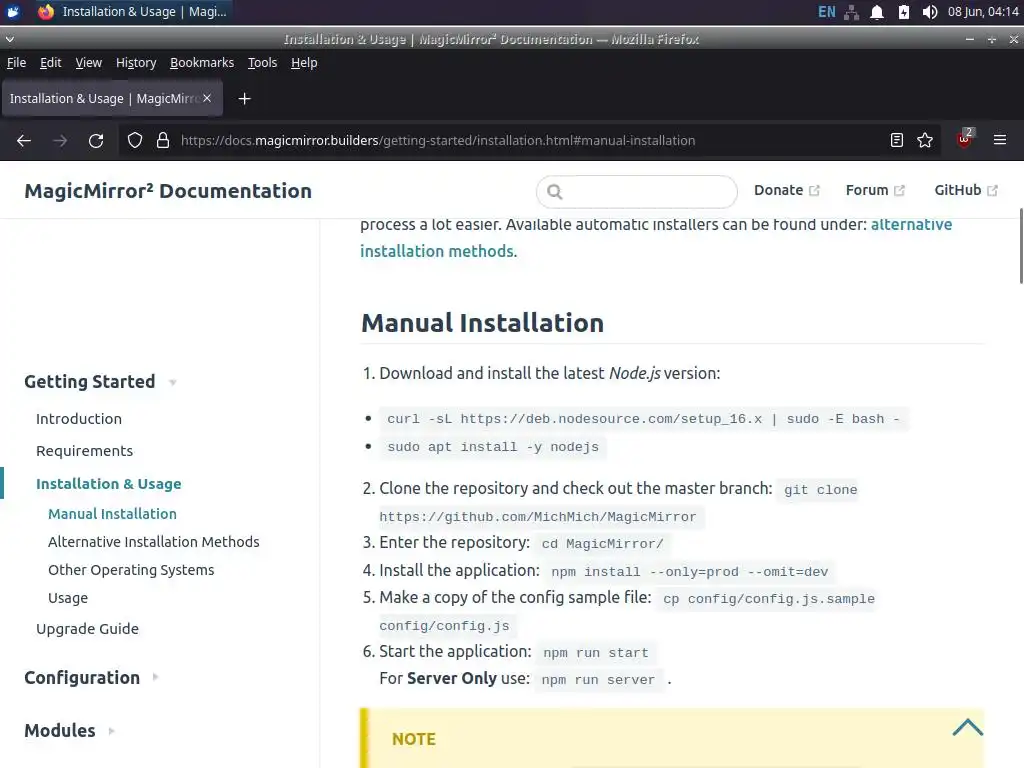Open the uBlock Origin extension icon

pos(964,140)
